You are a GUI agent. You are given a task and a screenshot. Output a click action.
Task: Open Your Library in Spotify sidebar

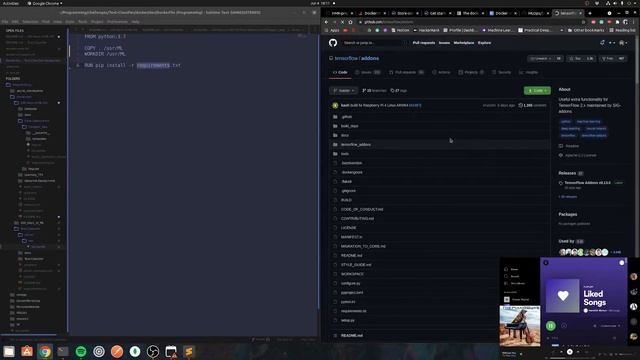(515, 283)
